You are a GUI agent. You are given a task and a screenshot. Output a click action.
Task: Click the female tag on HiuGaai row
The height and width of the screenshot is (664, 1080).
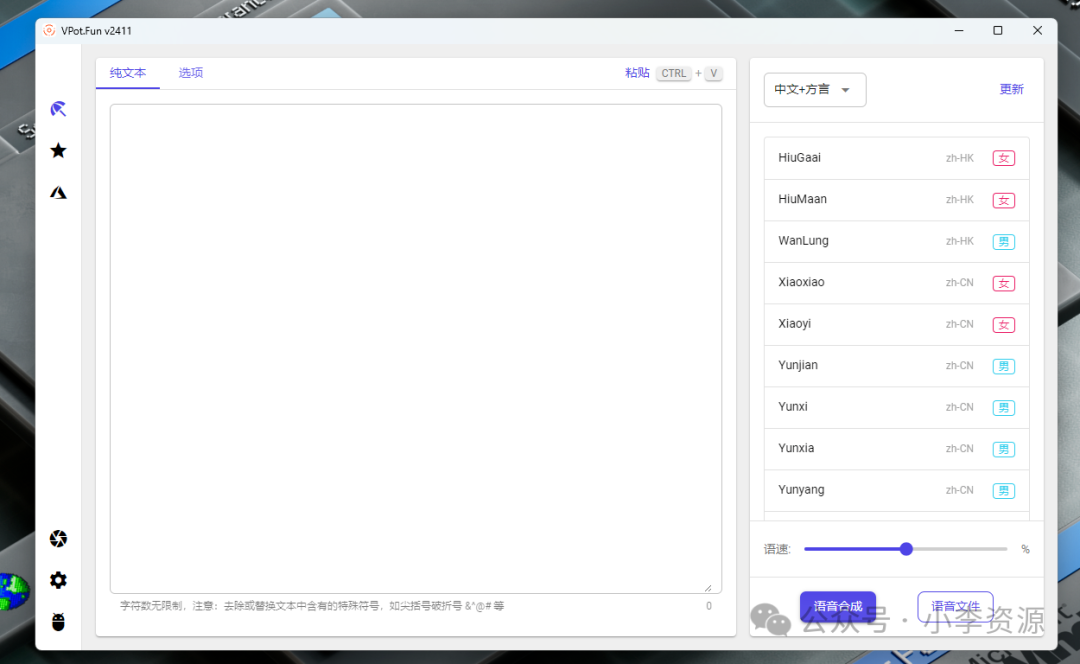[x=1004, y=158]
